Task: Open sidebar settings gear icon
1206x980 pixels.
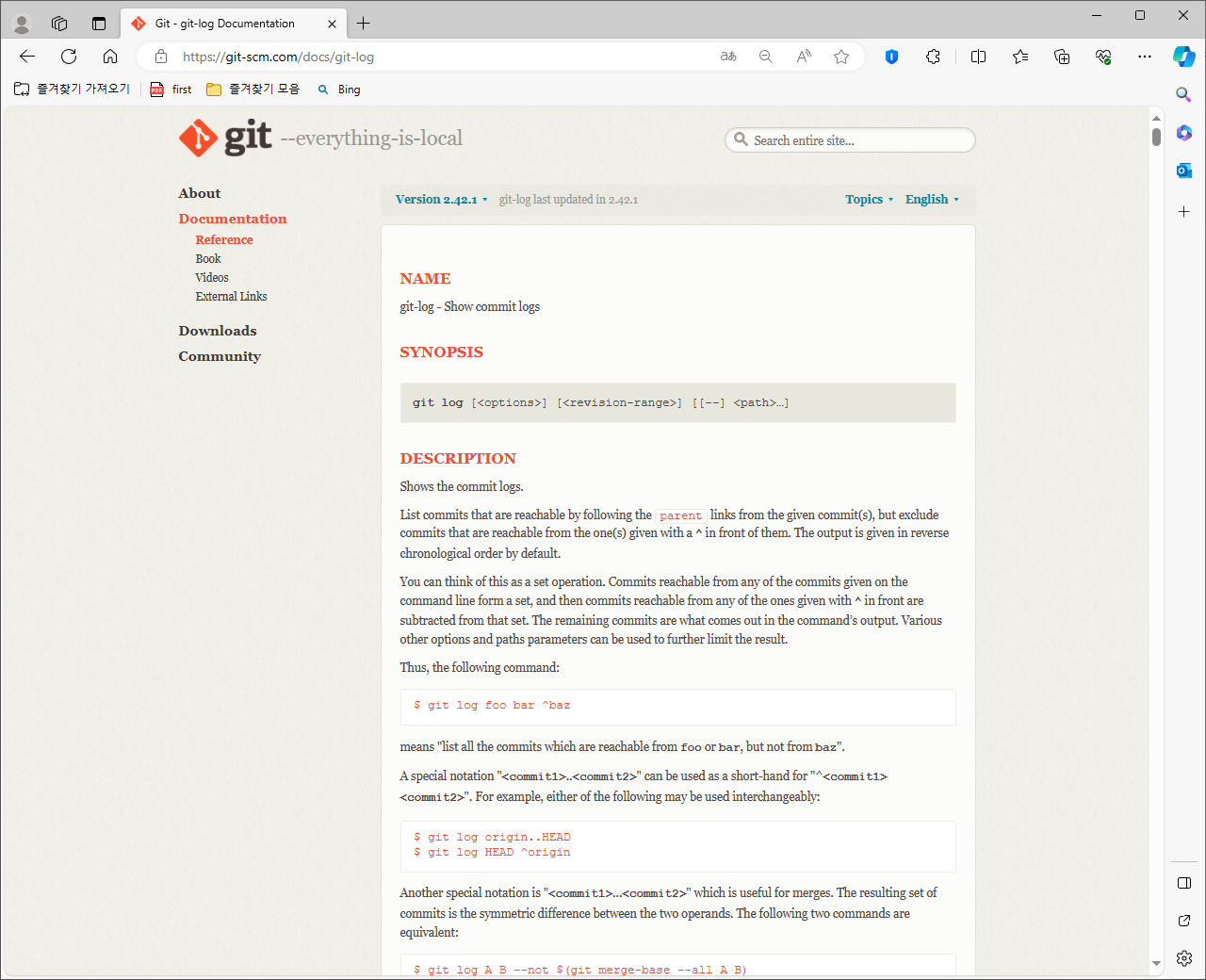Action: click(x=1184, y=958)
